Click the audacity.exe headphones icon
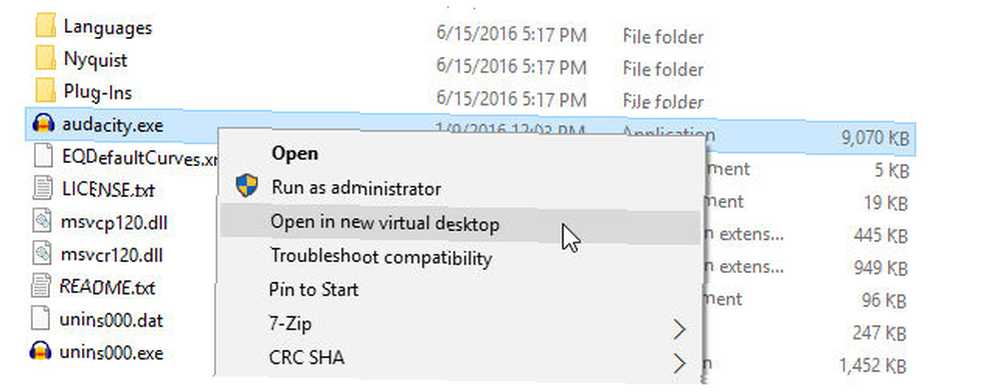This screenshot has width=1000, height=392. (42, 124)
